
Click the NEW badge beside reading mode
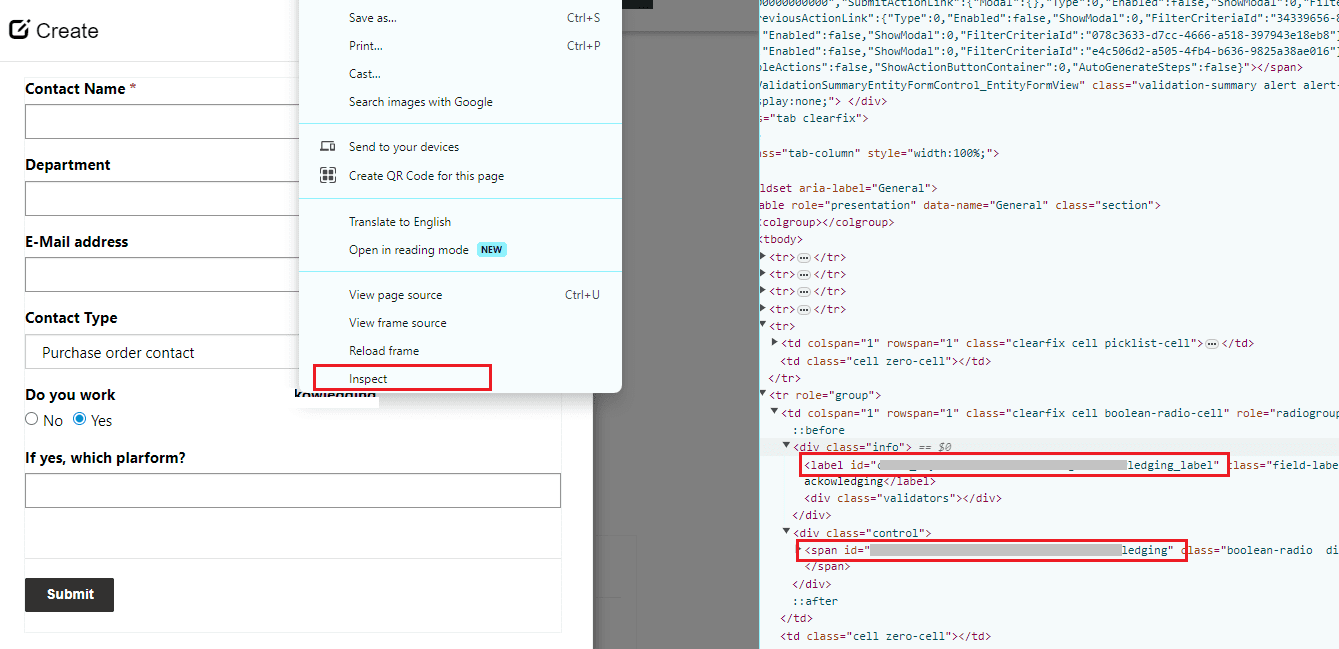[x=491, y=250]
